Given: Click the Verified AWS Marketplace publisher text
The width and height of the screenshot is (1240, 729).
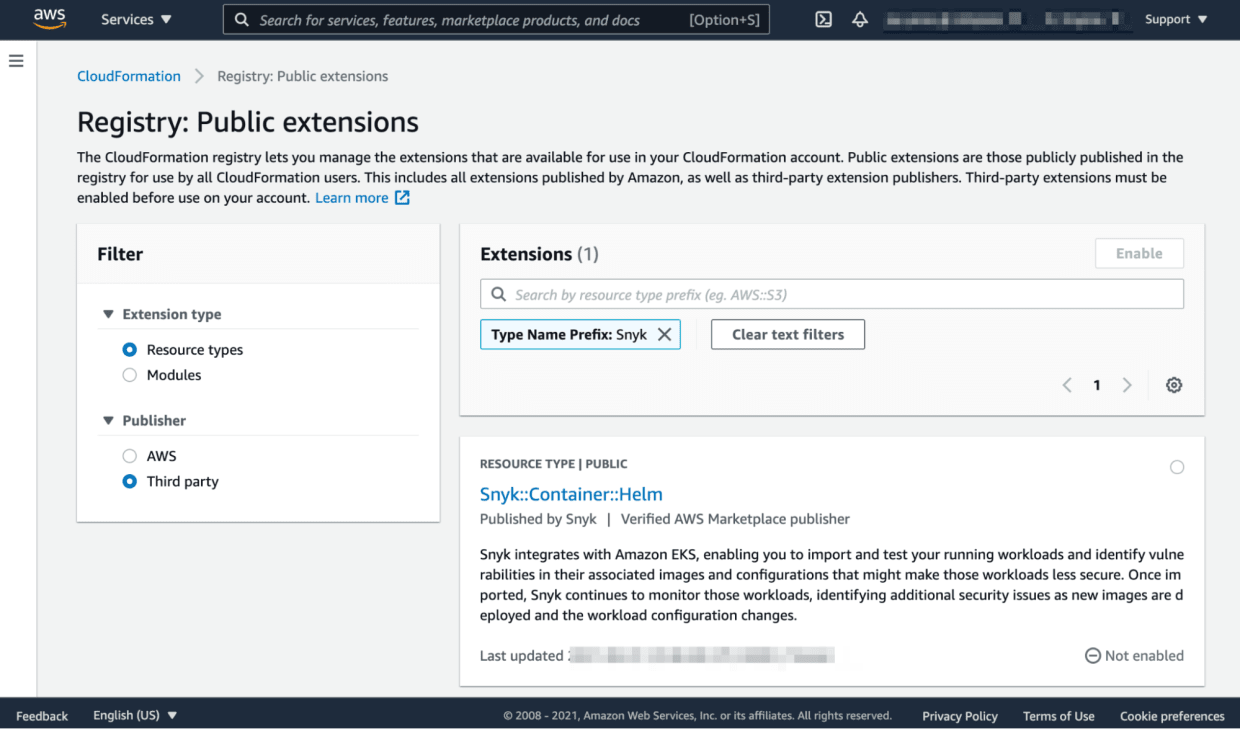Looking at the screenshot, I should coord(735,519).
